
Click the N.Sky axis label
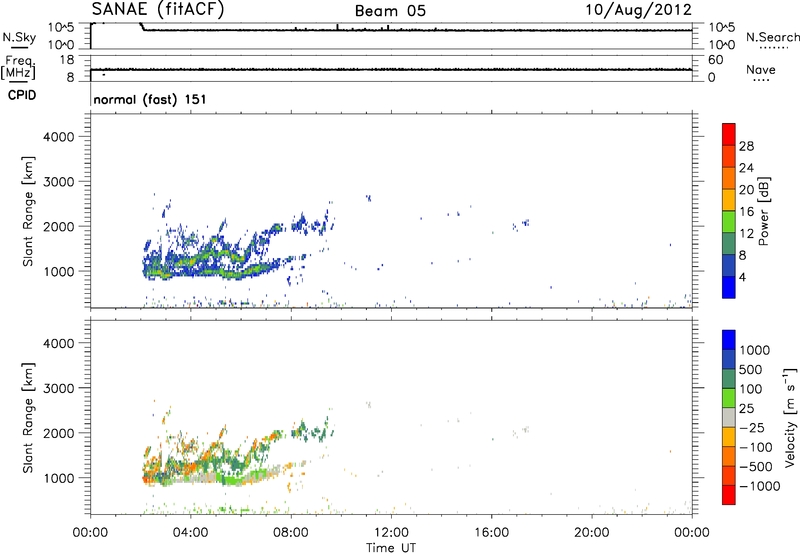(19, 37)
